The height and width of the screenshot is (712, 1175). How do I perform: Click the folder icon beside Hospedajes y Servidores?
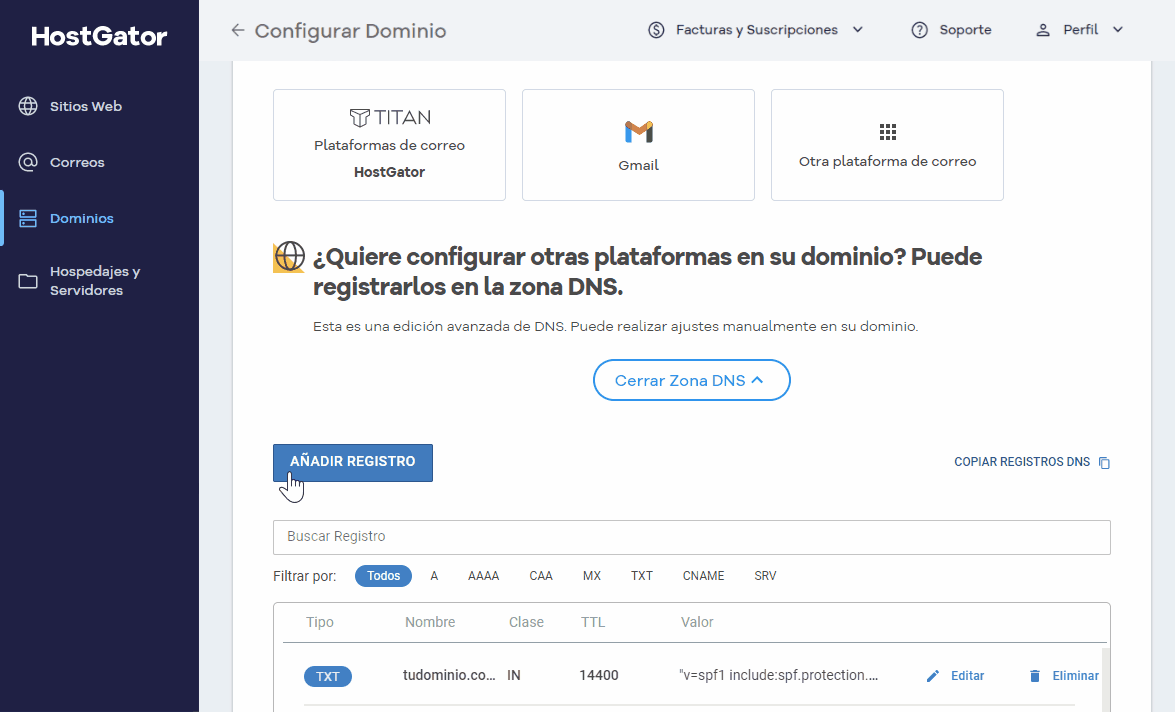(28, 281)
